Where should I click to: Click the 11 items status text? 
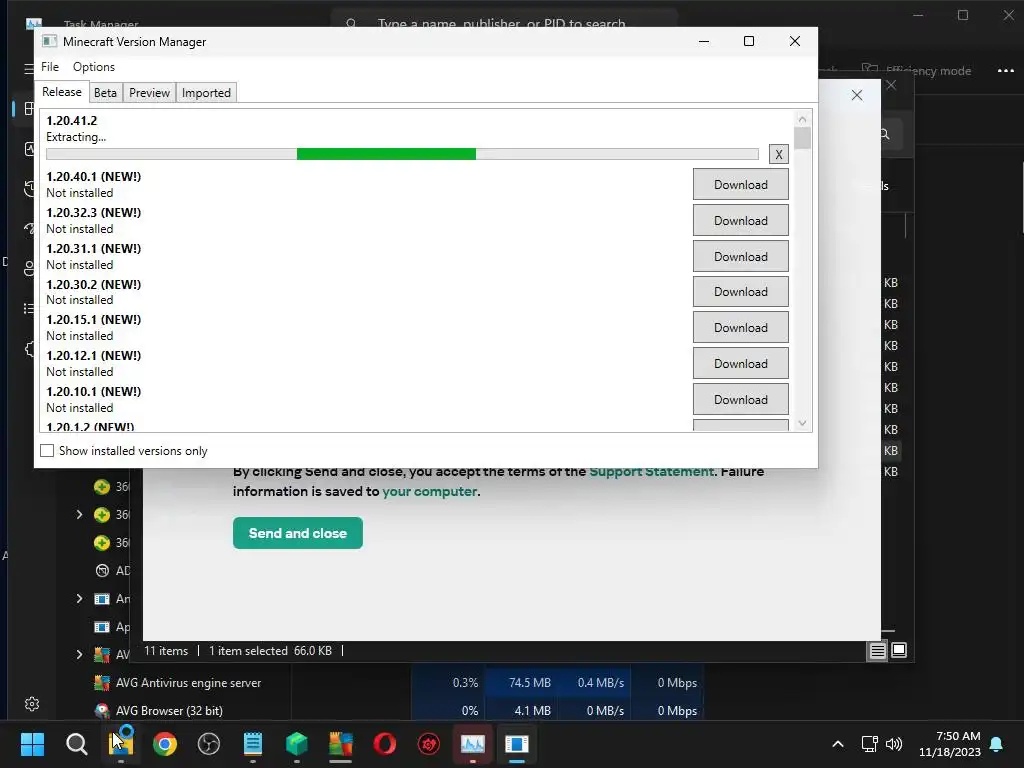[165, 650]
